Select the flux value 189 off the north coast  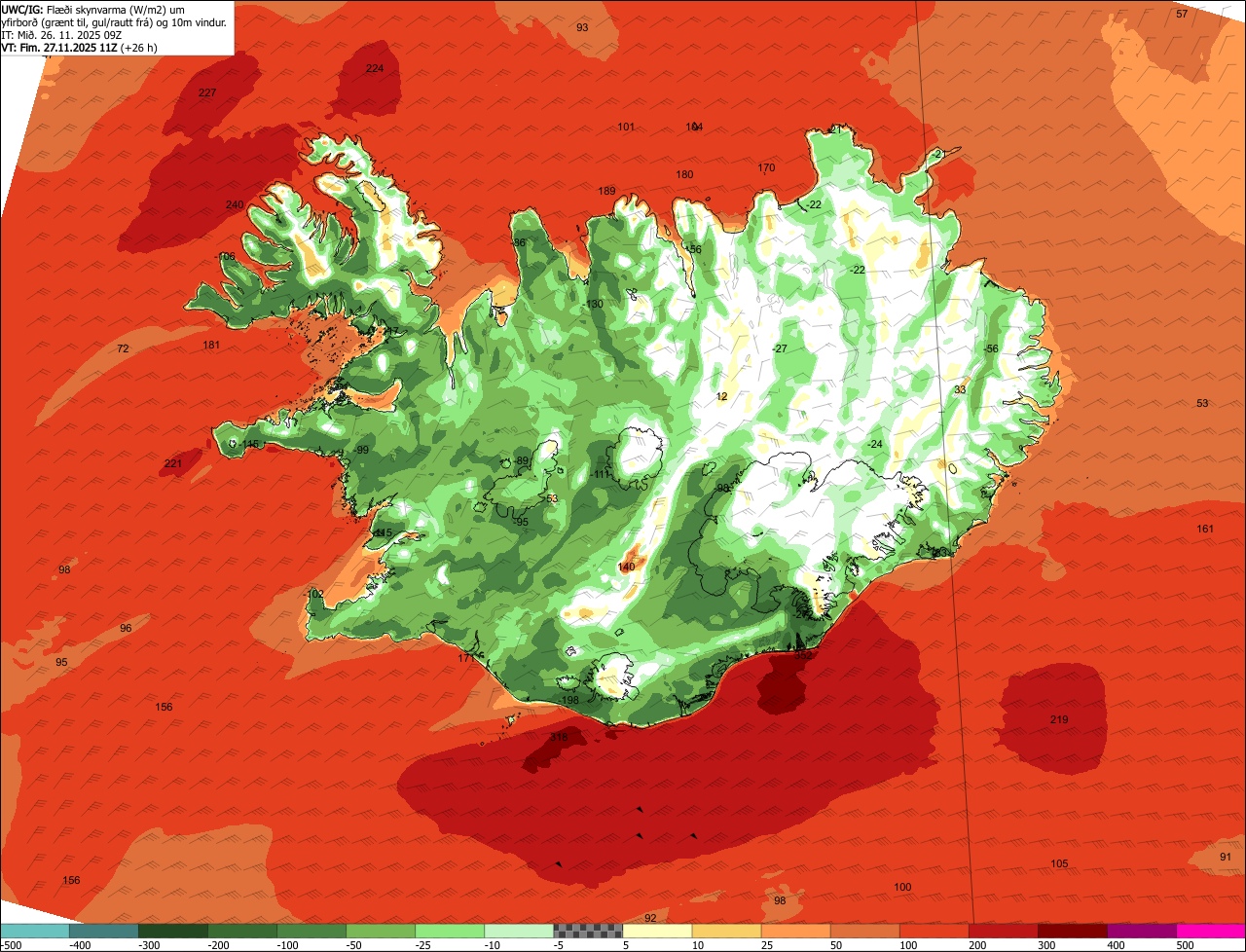click(607, 191)
